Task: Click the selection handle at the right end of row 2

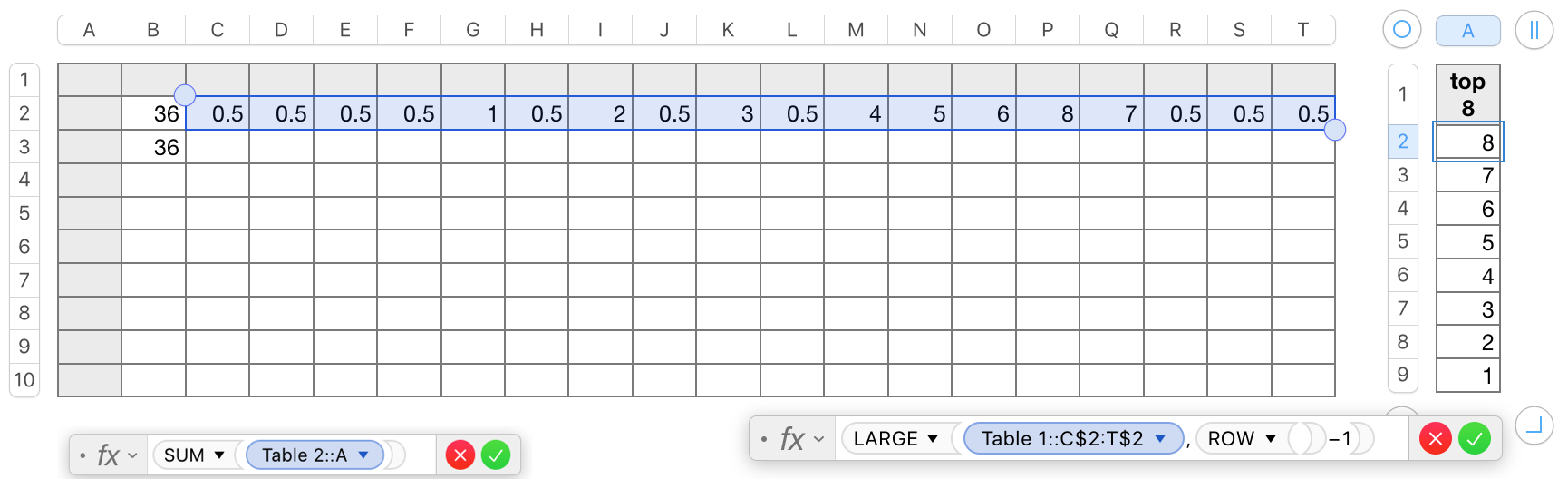Action: point(1335,130)
